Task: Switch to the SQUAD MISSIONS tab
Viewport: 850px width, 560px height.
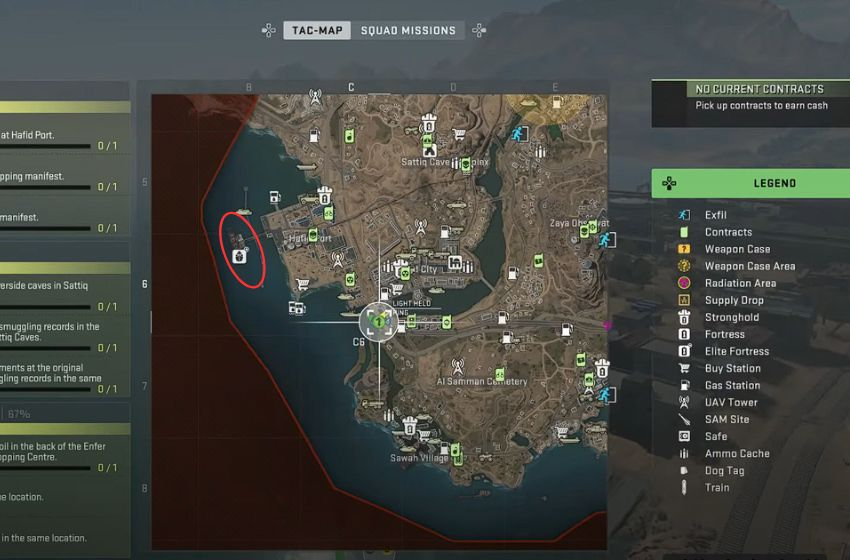Action: click(408, 30)
